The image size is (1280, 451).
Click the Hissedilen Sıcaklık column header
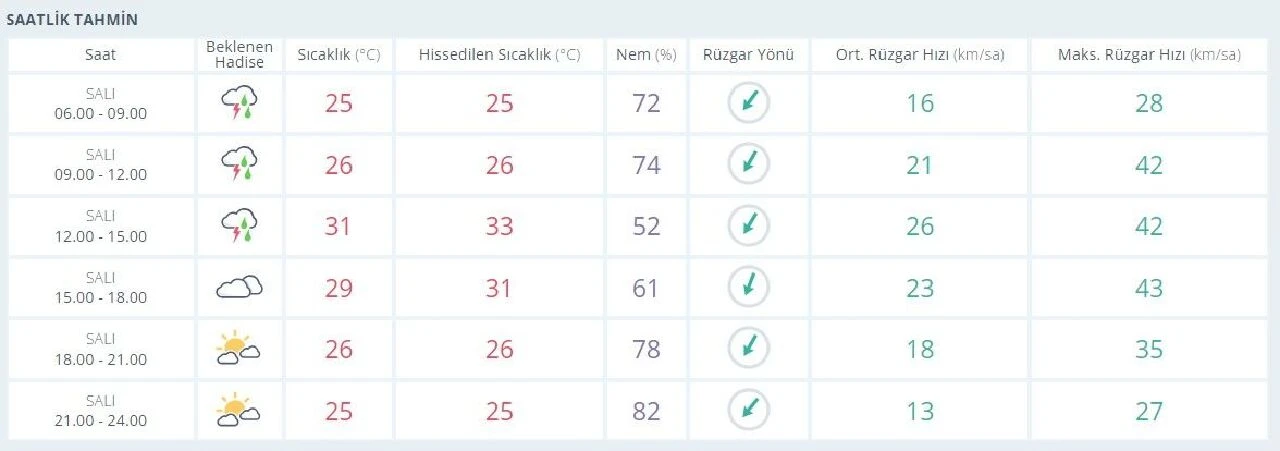pos(499,55)
